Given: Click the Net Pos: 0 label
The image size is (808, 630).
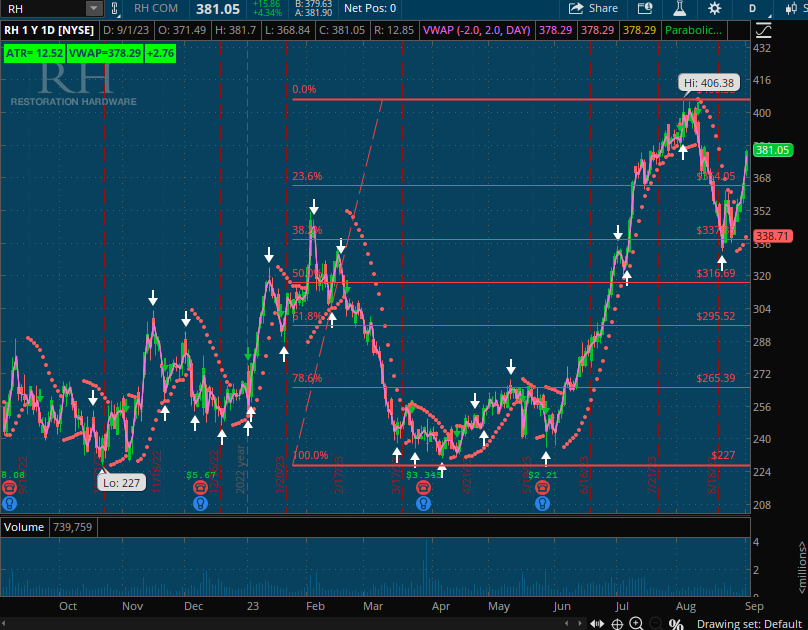Looking at the screenshot, I should click(370, 8).
